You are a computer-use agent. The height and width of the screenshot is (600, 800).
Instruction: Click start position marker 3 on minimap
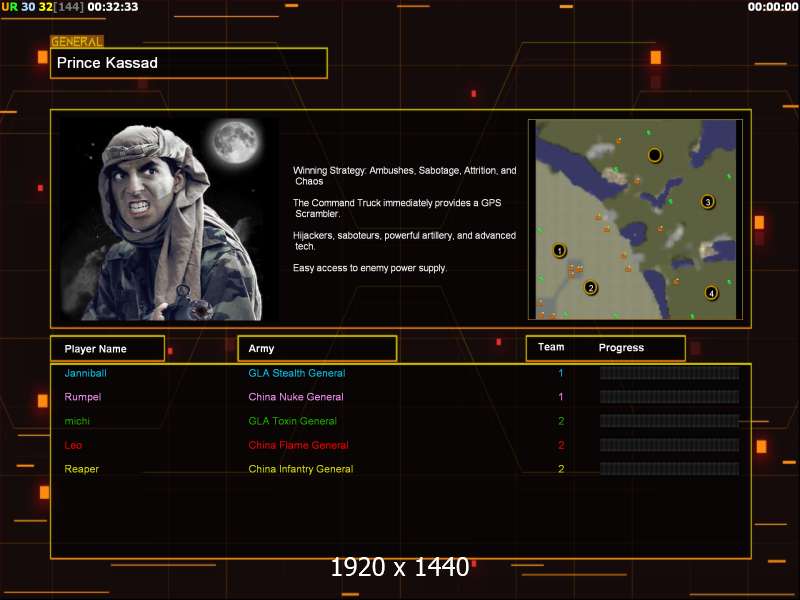tap(707, 202)
